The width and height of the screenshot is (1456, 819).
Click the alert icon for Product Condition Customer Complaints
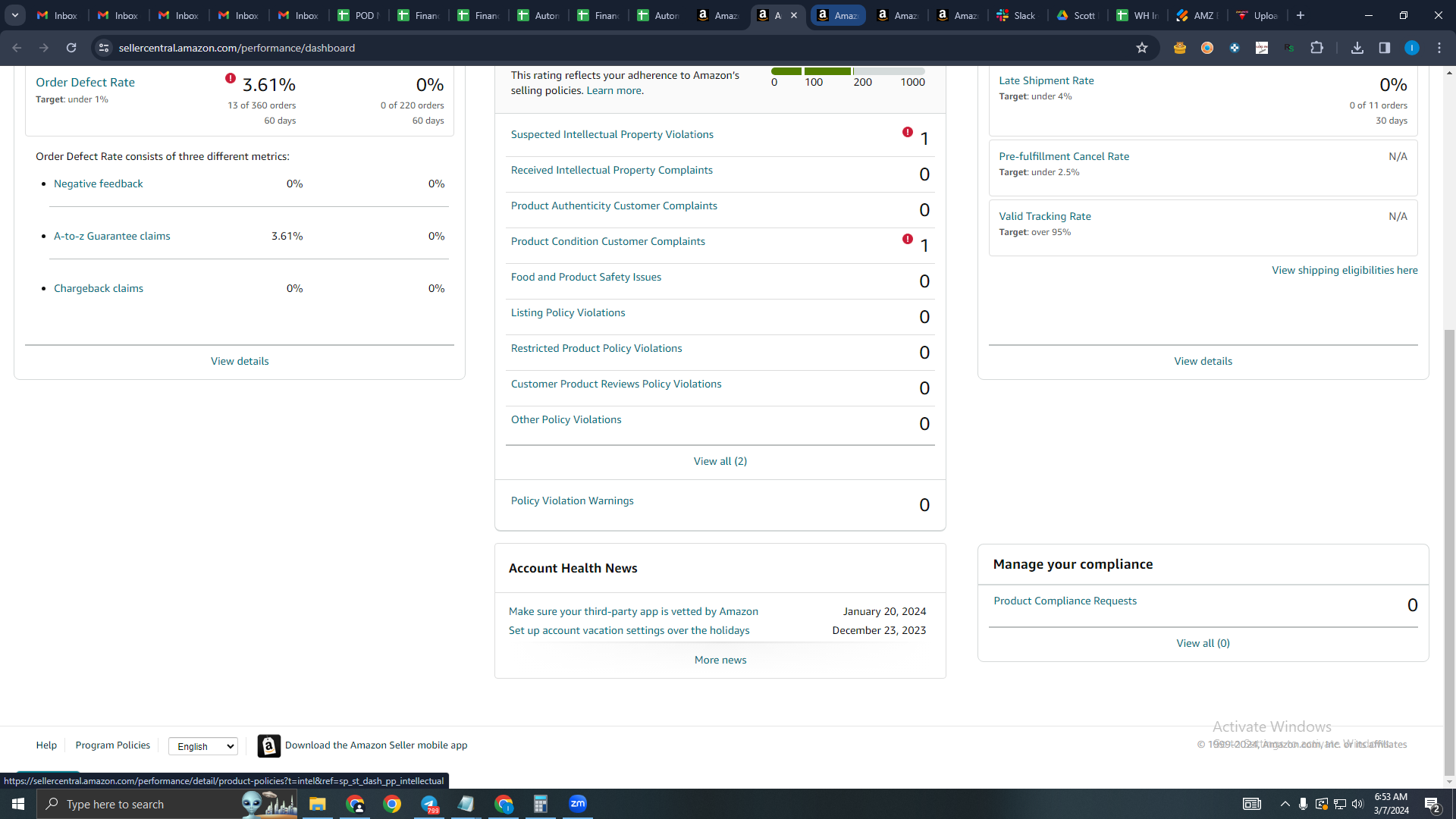(x=908, y=239)
